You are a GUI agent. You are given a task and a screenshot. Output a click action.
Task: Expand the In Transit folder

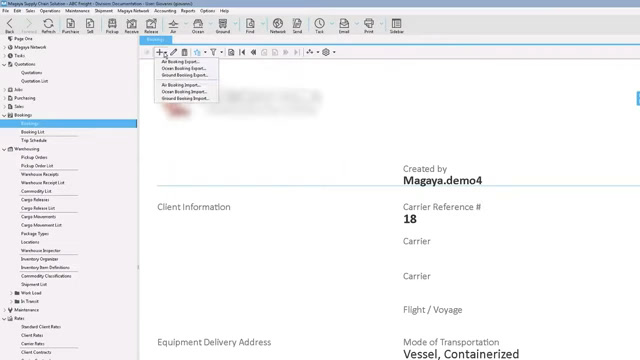click(11, 302)
